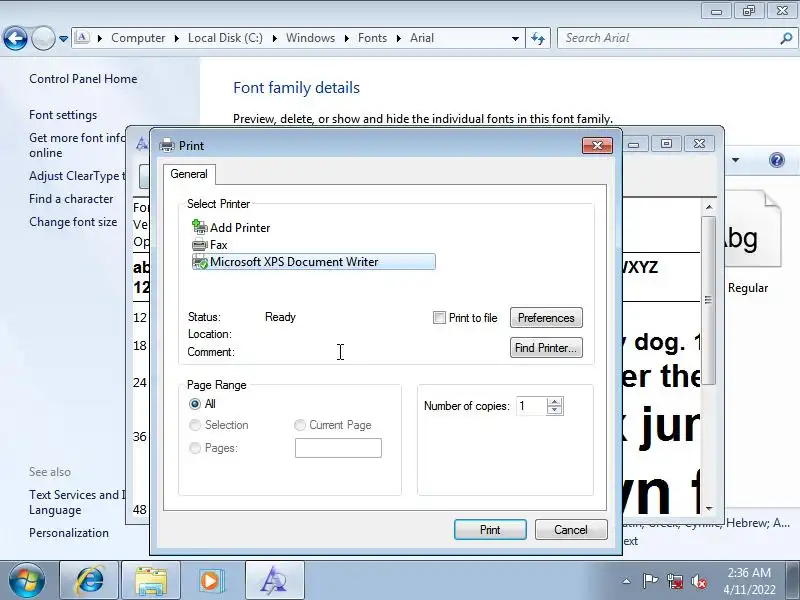Decrease number of copies spinner down
This screenshot has height=600, width=800.
click(555, 411)
